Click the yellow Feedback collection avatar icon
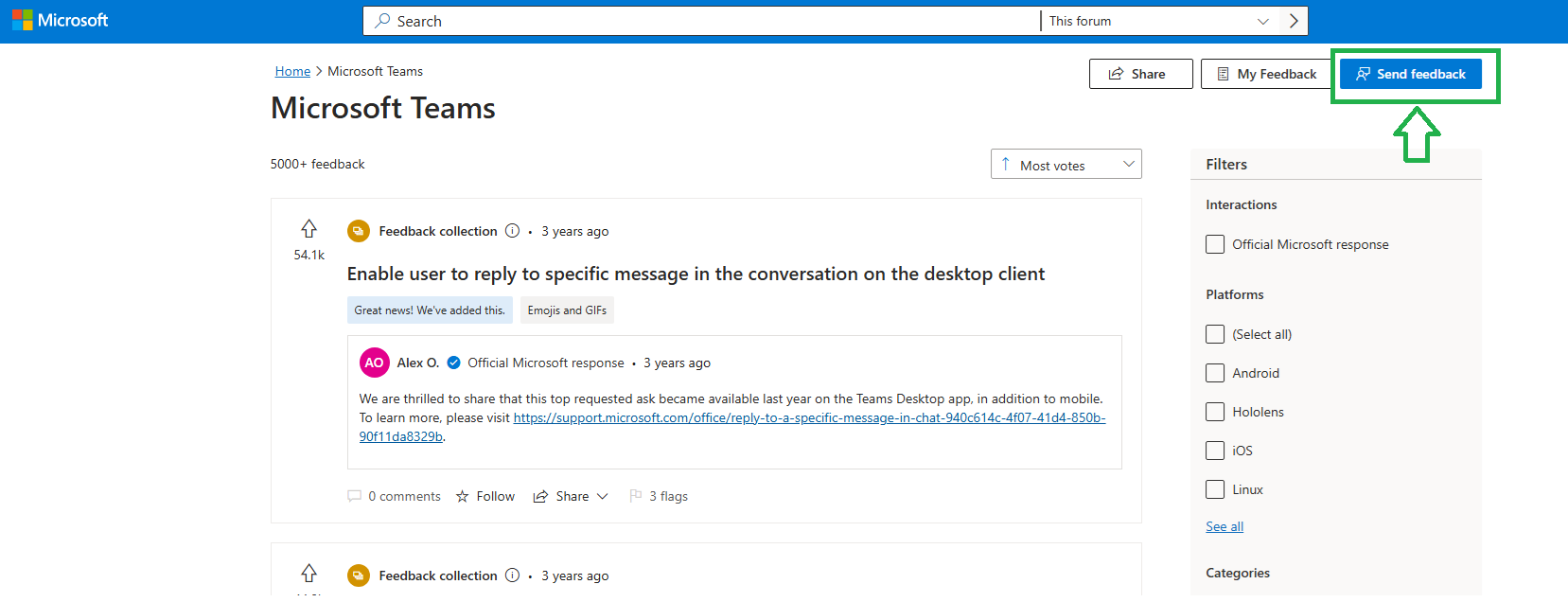Viewport: 1568px width, 602px height. click(358, 231)
